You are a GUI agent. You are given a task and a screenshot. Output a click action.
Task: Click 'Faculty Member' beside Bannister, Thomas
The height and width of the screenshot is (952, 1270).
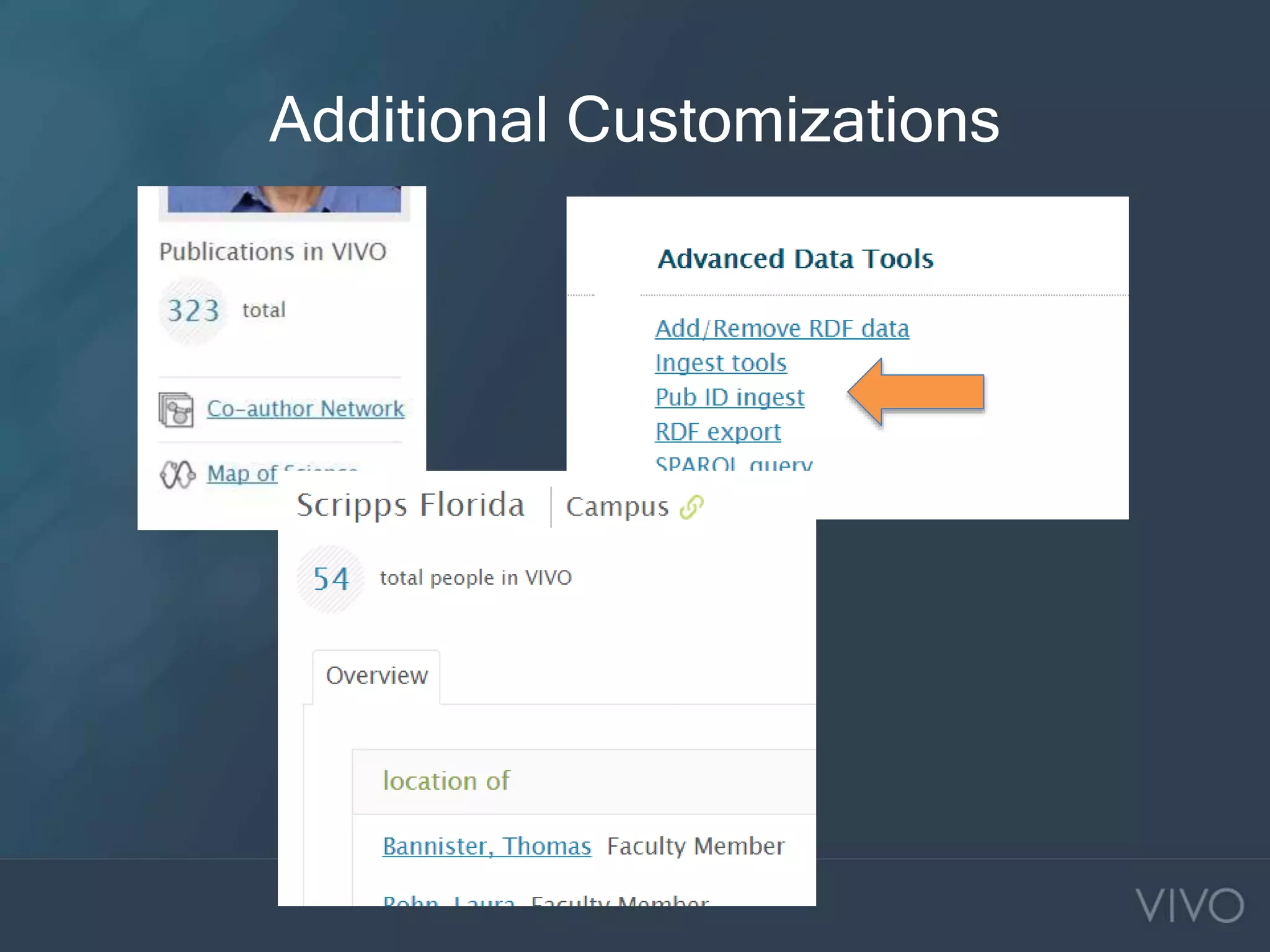(696, 847)
